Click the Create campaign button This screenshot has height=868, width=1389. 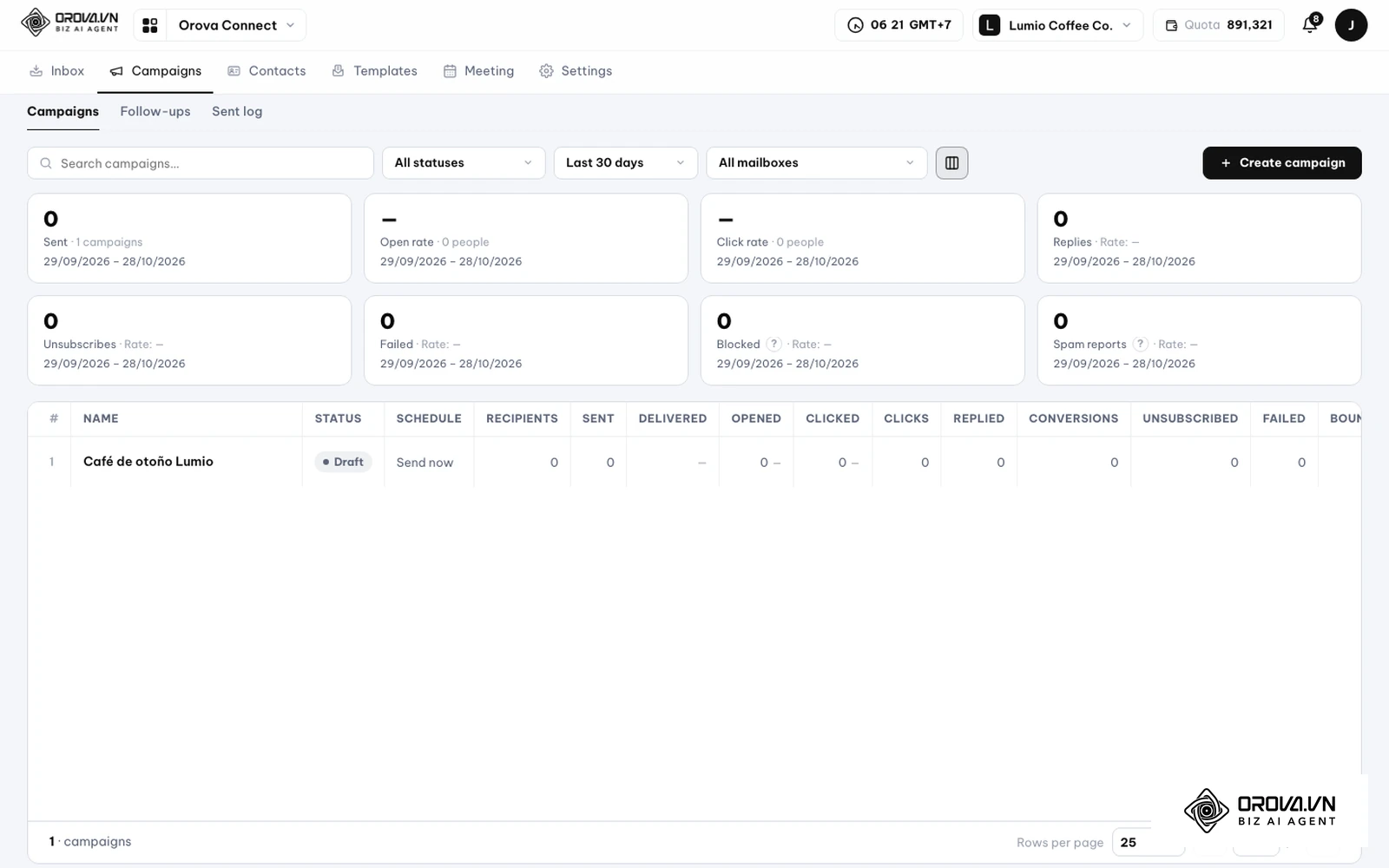[1282, 163]
